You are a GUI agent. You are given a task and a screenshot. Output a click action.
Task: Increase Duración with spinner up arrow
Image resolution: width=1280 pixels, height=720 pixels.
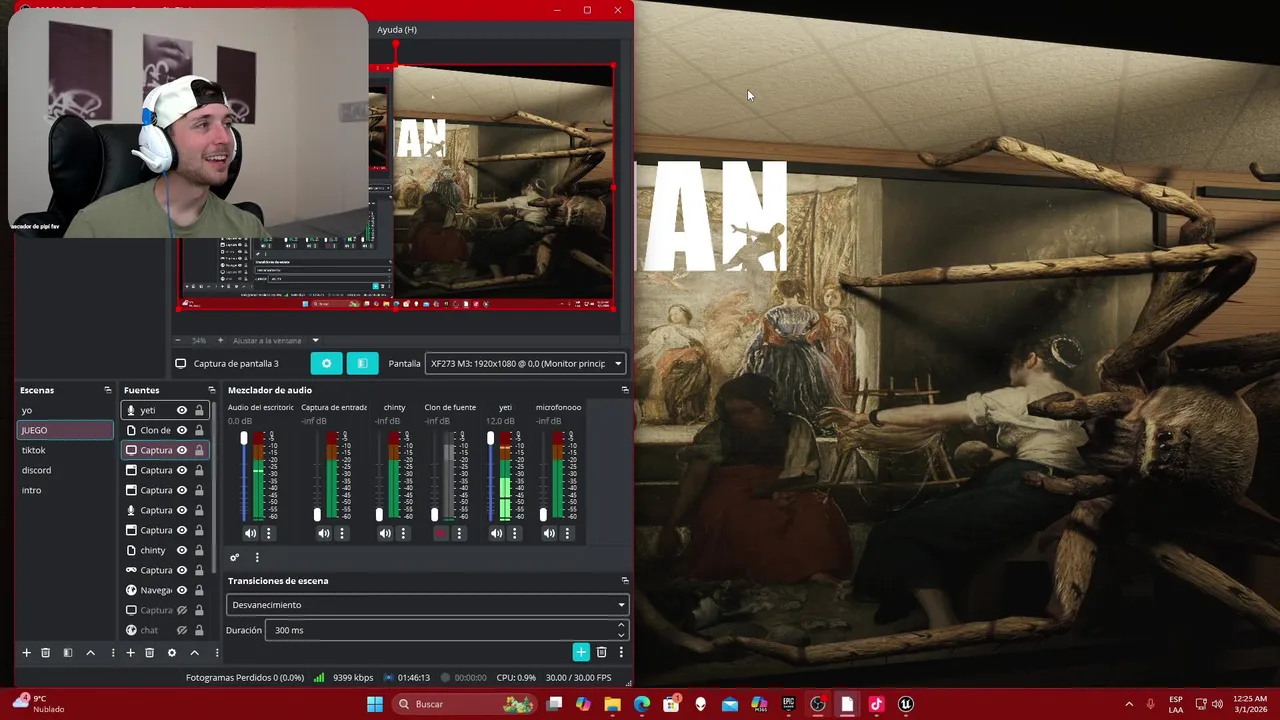621,625
